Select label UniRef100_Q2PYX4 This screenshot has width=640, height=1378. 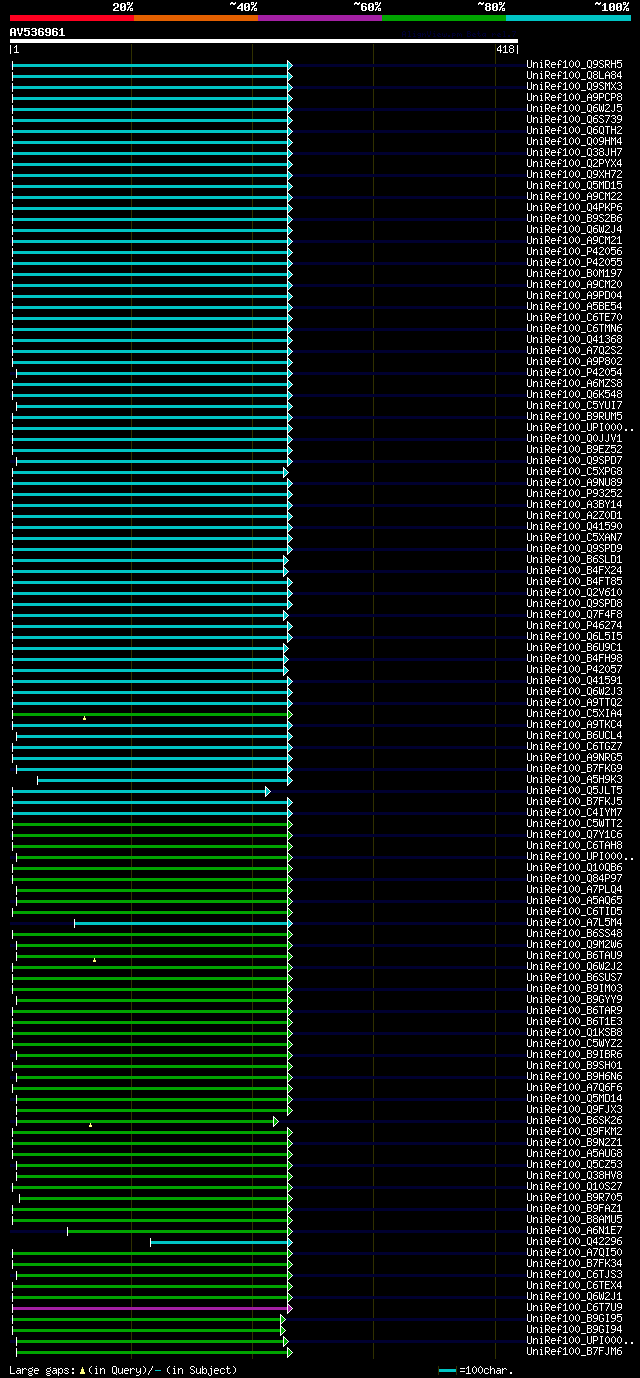[574, 163]
